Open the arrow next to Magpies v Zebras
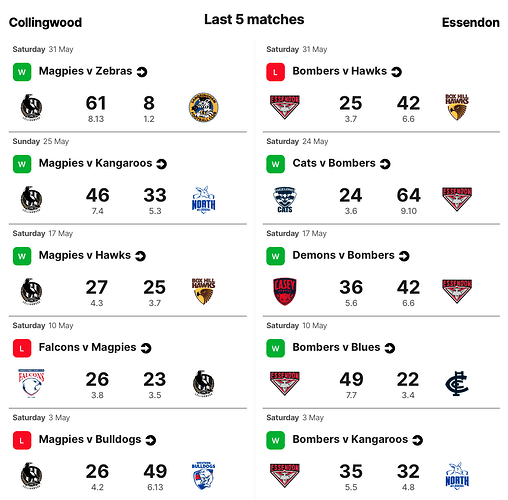 pos(142,72)
